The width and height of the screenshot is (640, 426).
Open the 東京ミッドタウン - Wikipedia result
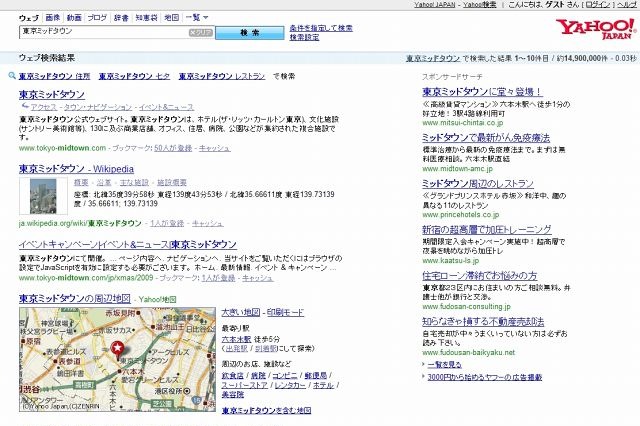[76, 169]
